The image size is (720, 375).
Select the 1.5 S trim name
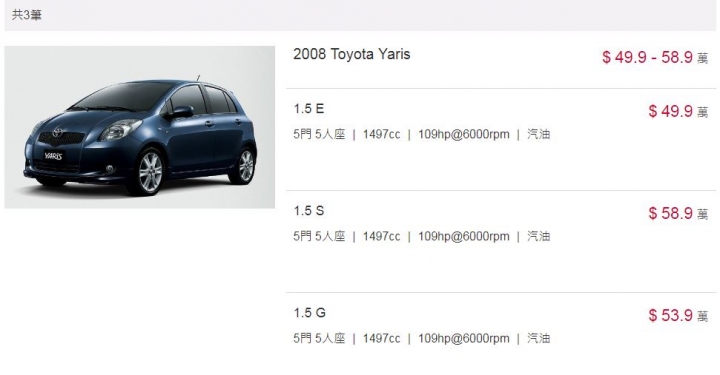pyautogui.click(x=309, y=211)
